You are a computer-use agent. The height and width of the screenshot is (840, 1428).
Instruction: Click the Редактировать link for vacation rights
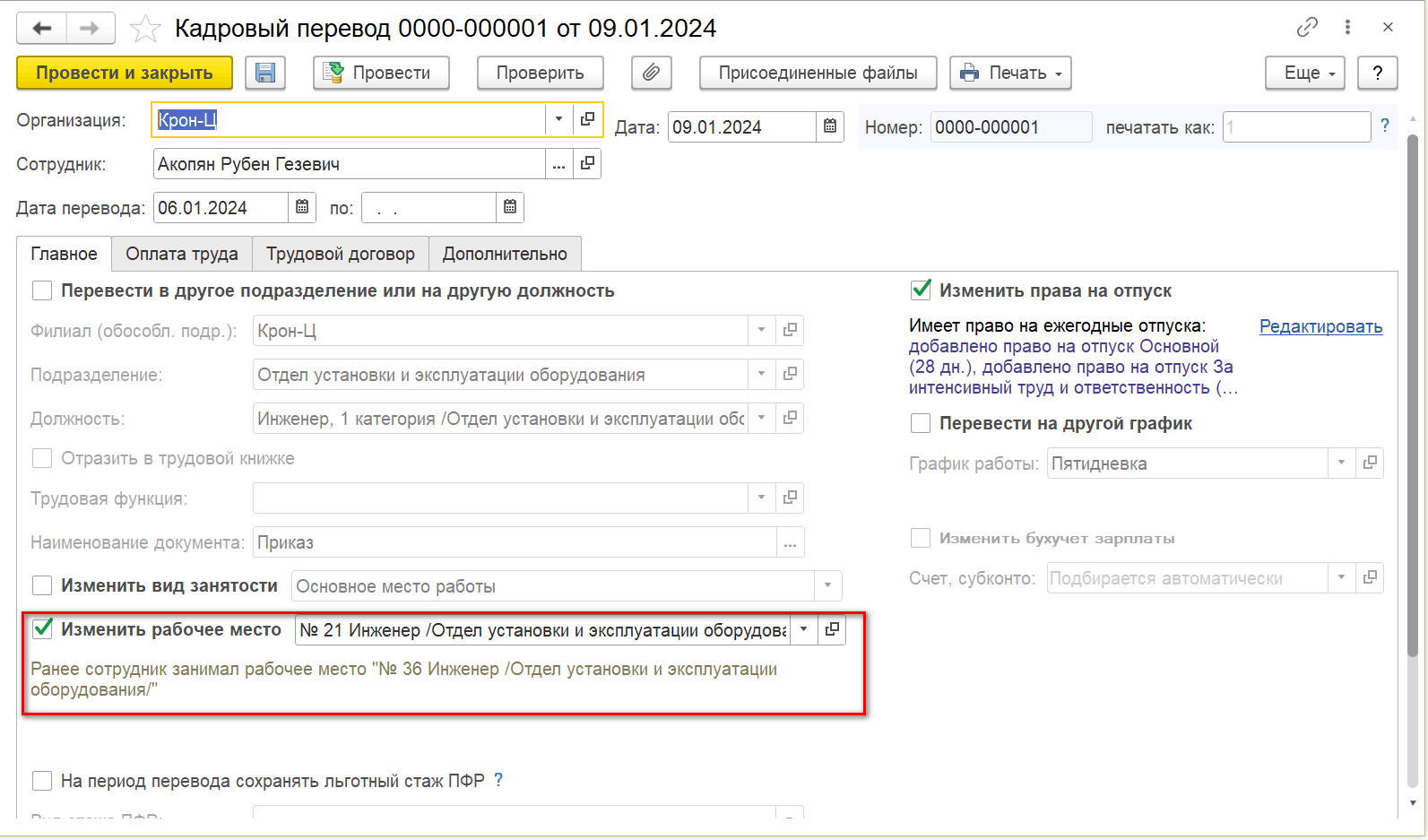1320,326
